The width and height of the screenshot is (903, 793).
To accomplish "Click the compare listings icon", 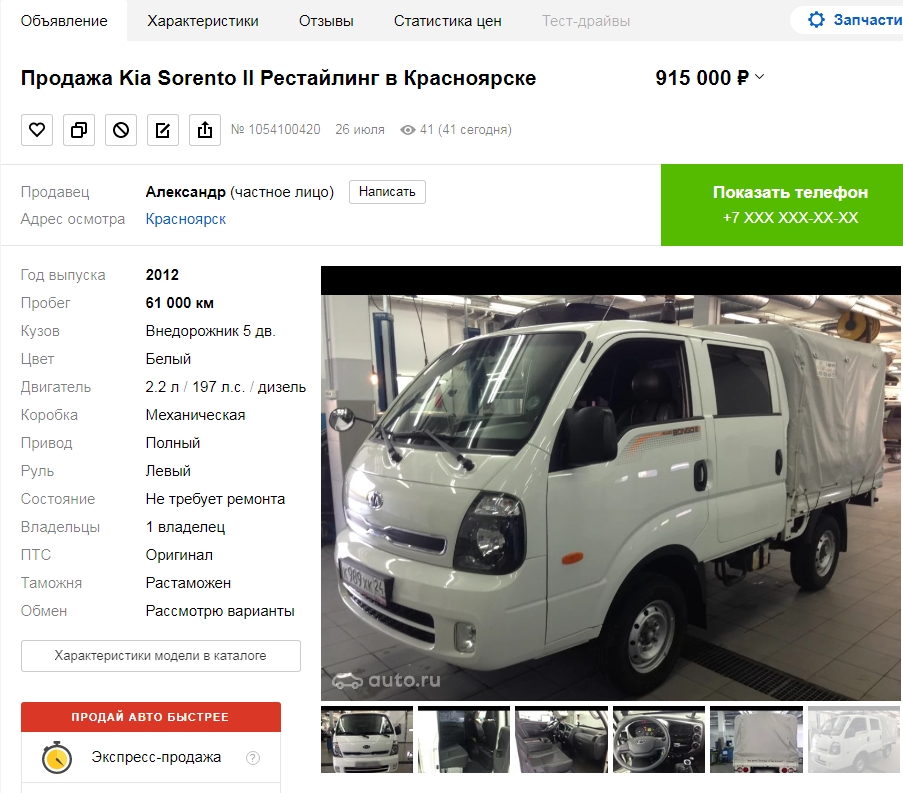I will coord(79,130).
